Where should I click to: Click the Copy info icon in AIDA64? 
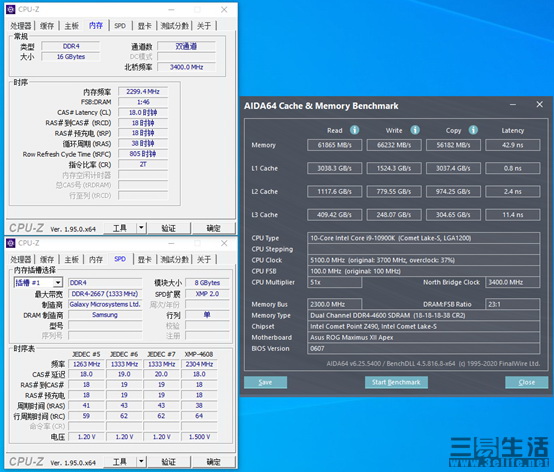pyautogui.click(x=473, y=130)
